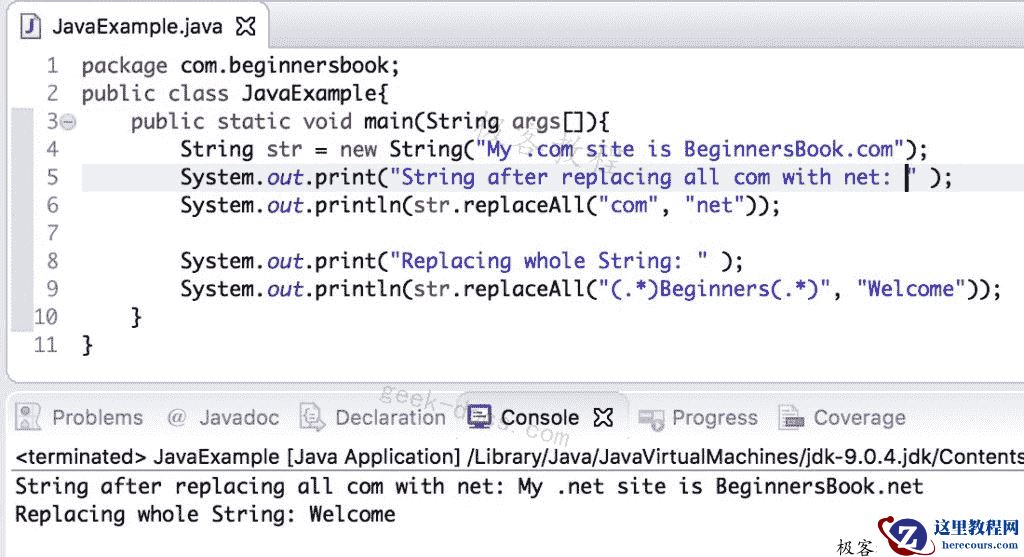Click the "com" argument on line 6
Viewport: 1024px width, 557px height.
pos(628,206)
